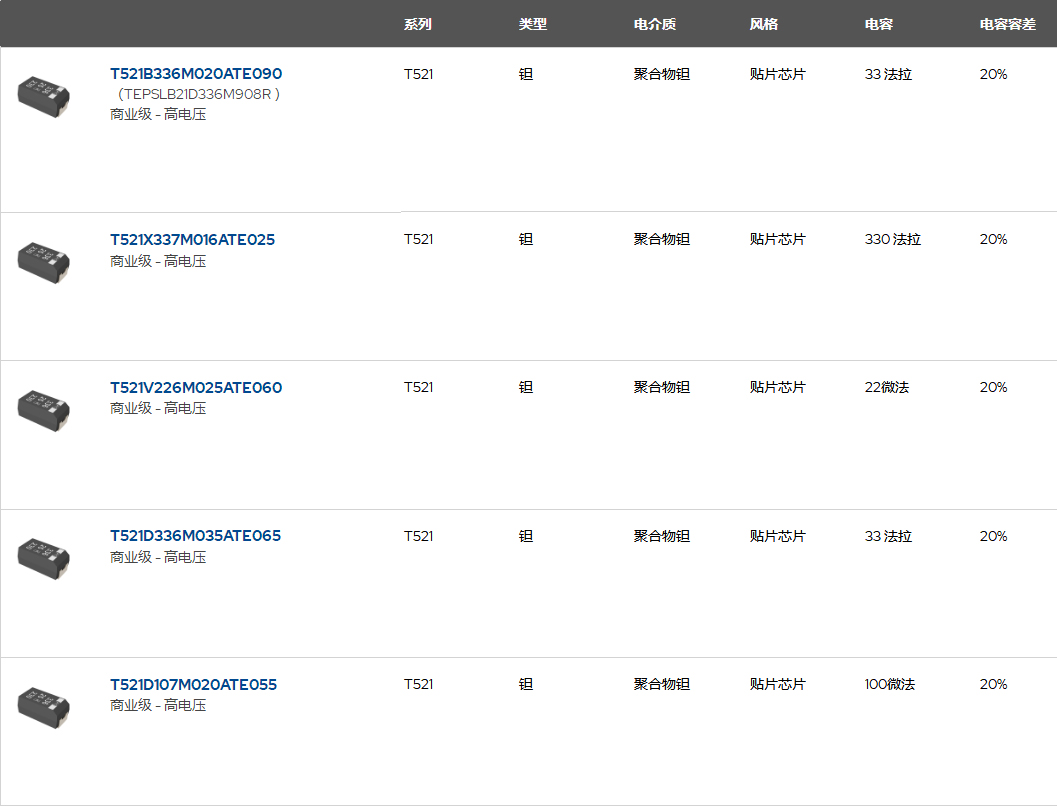
Task: Click the 电容容差 column header
Action: tap(1007, 24)
